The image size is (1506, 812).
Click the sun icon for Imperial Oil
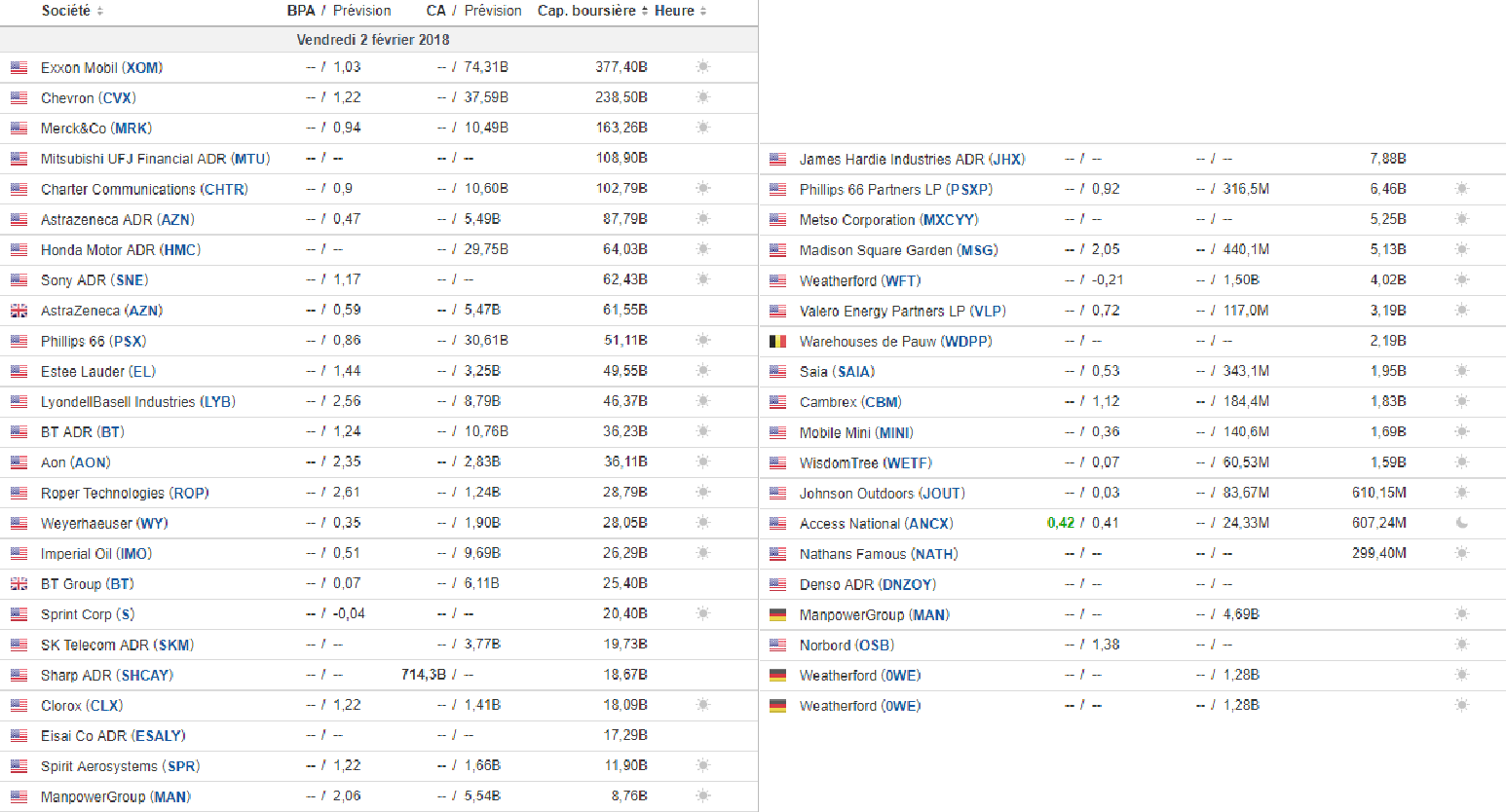click(x=703, y=553)
